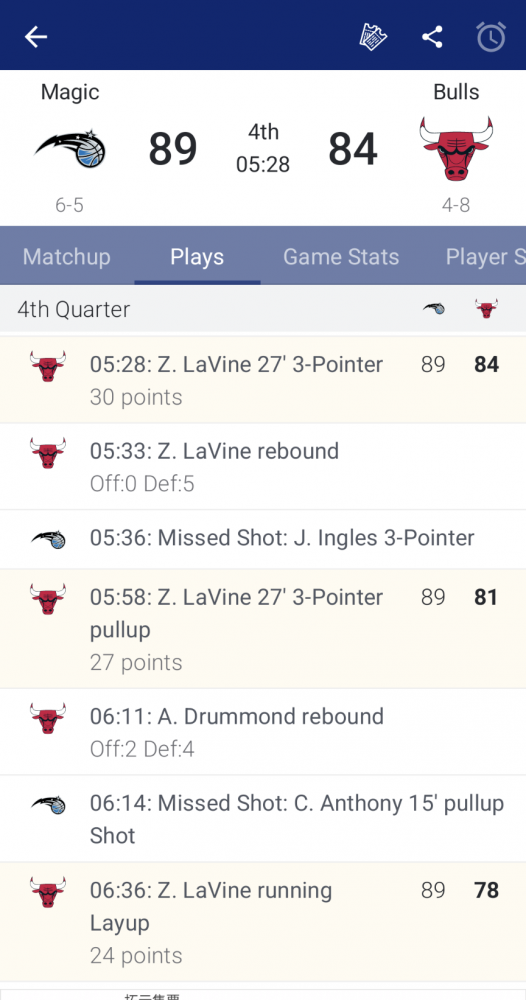Tap the share icon
This screenshot has height=1000, width=526.
coord(432,37)
